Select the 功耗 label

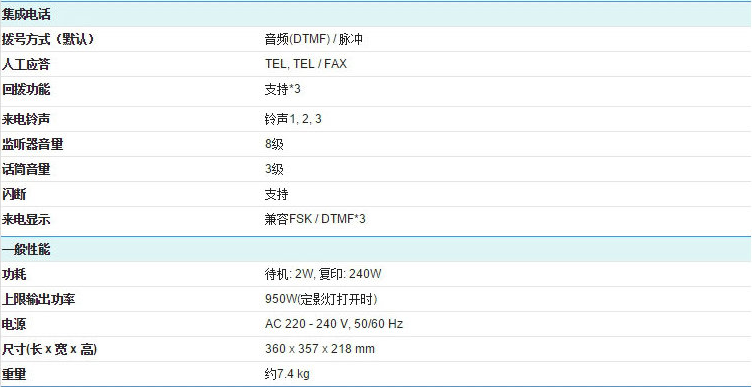pyautogui.click(x=14, y=275)
